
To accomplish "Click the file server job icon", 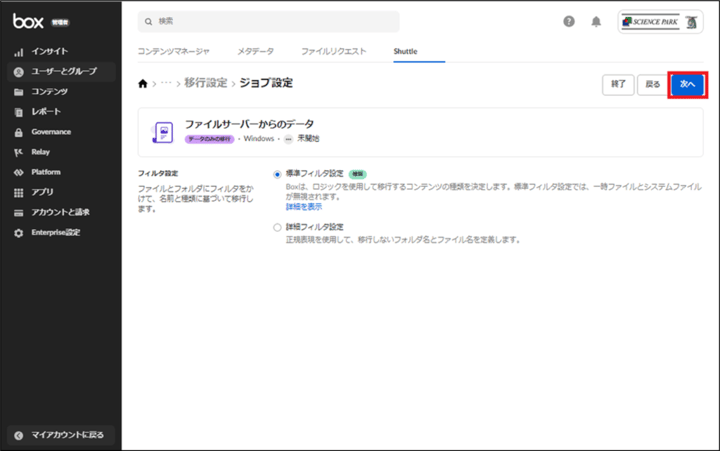I will (x=162, y=132).
